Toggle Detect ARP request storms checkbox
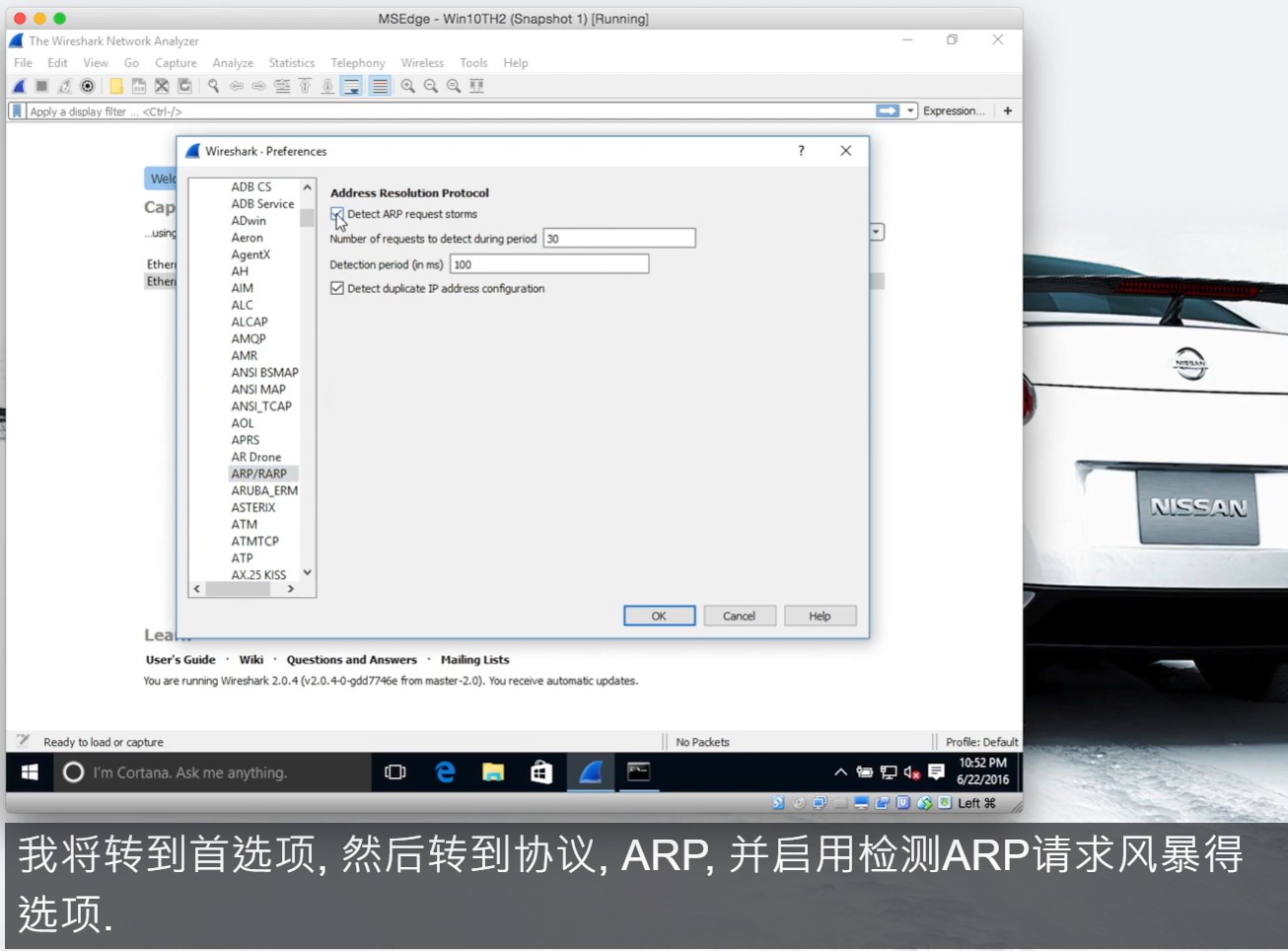The image size is (1288, 951). (x=337, y=214)
